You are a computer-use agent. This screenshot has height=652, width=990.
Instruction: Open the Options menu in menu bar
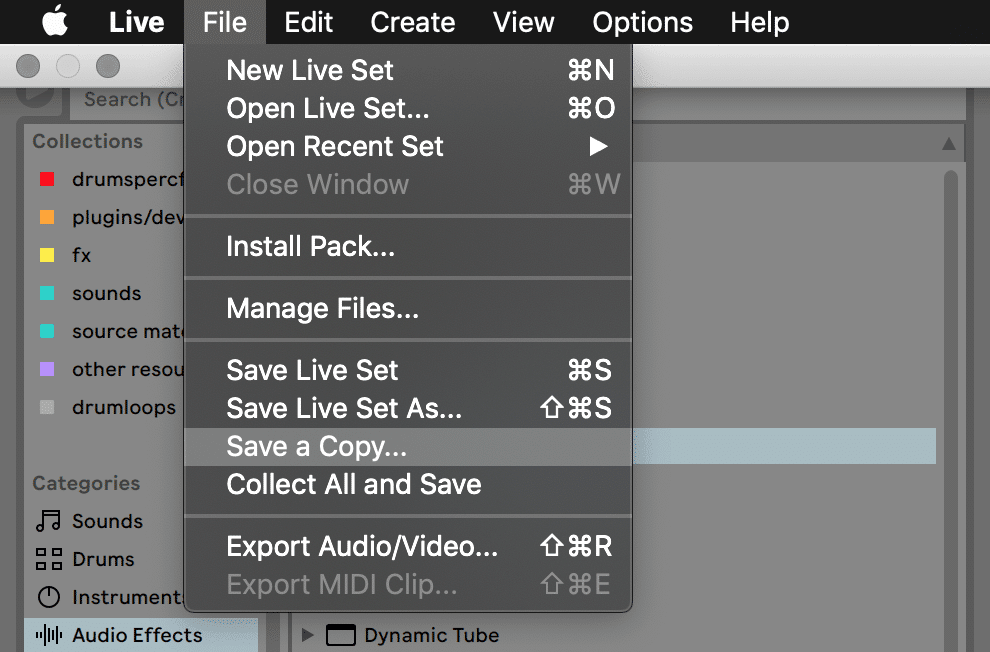642,22
